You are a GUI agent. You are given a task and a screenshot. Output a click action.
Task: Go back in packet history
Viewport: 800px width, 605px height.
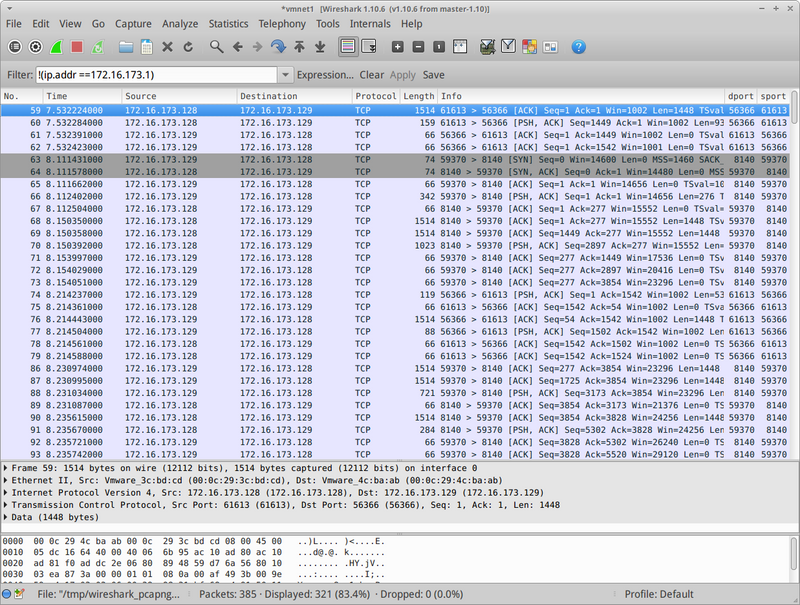(x=237, y=47)
